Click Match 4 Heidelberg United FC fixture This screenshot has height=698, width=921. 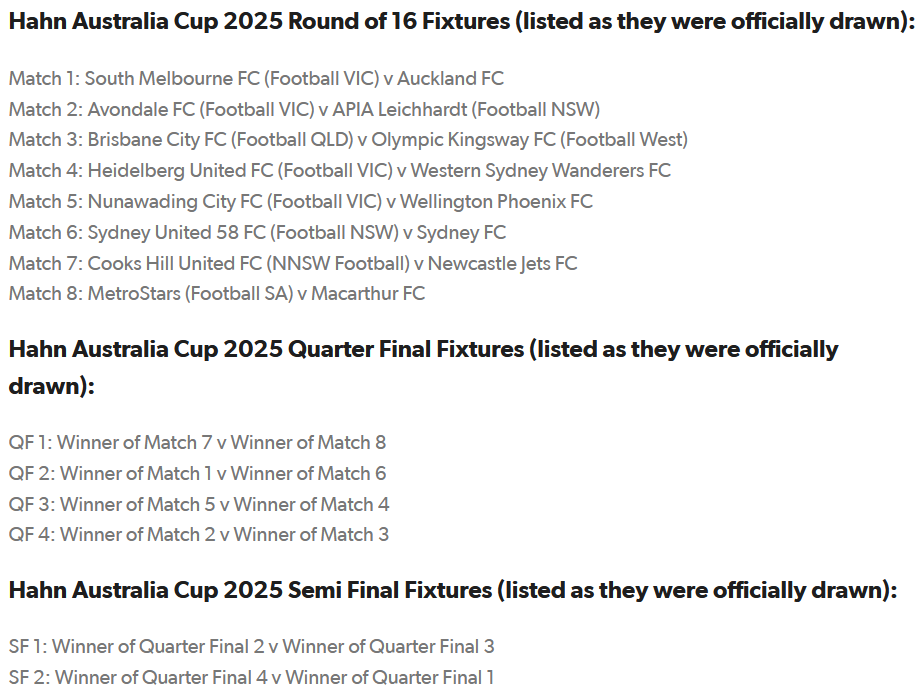click(x=340, y=171)
